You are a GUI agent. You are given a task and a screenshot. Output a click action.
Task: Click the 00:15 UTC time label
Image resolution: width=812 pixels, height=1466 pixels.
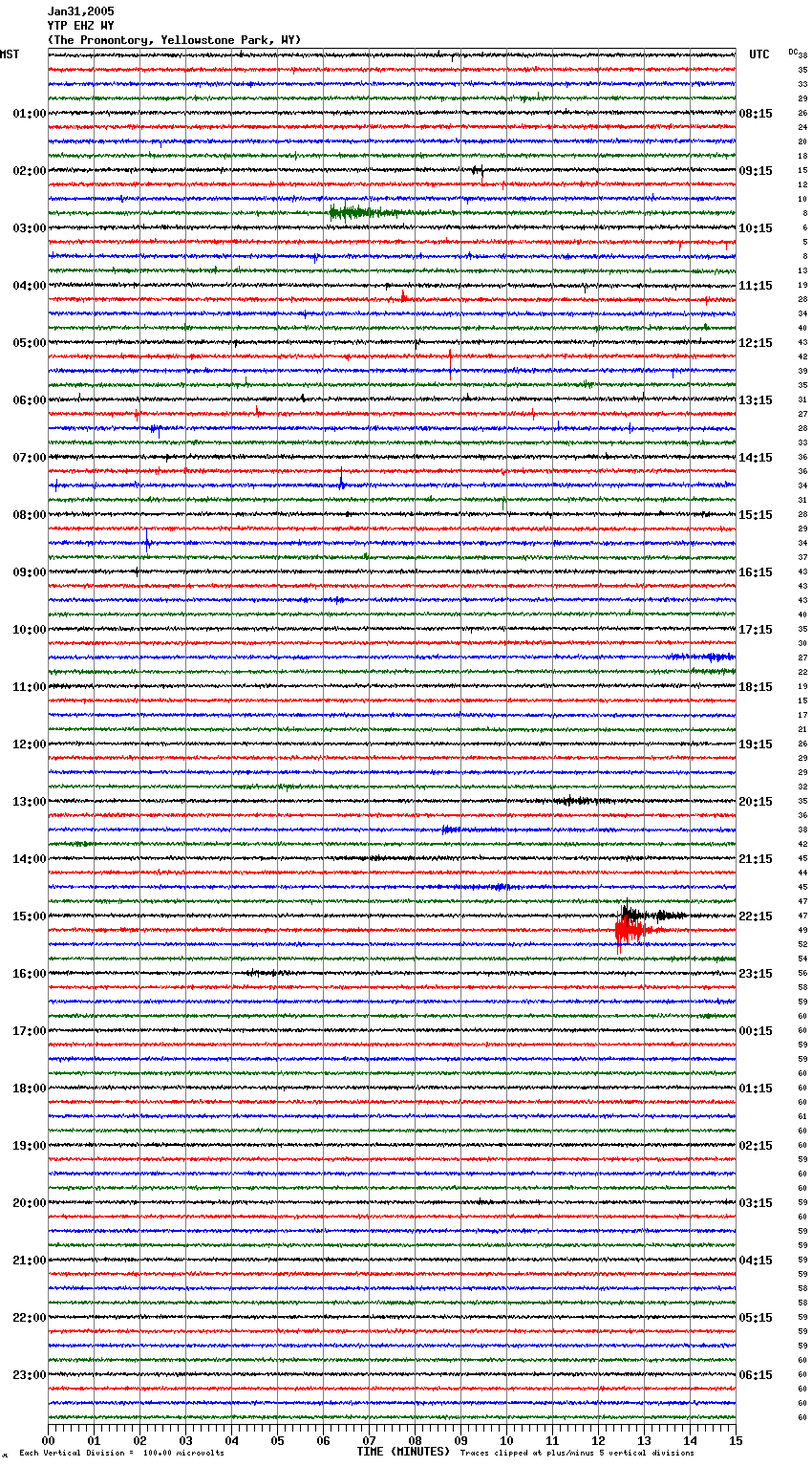click(756, 1031)
